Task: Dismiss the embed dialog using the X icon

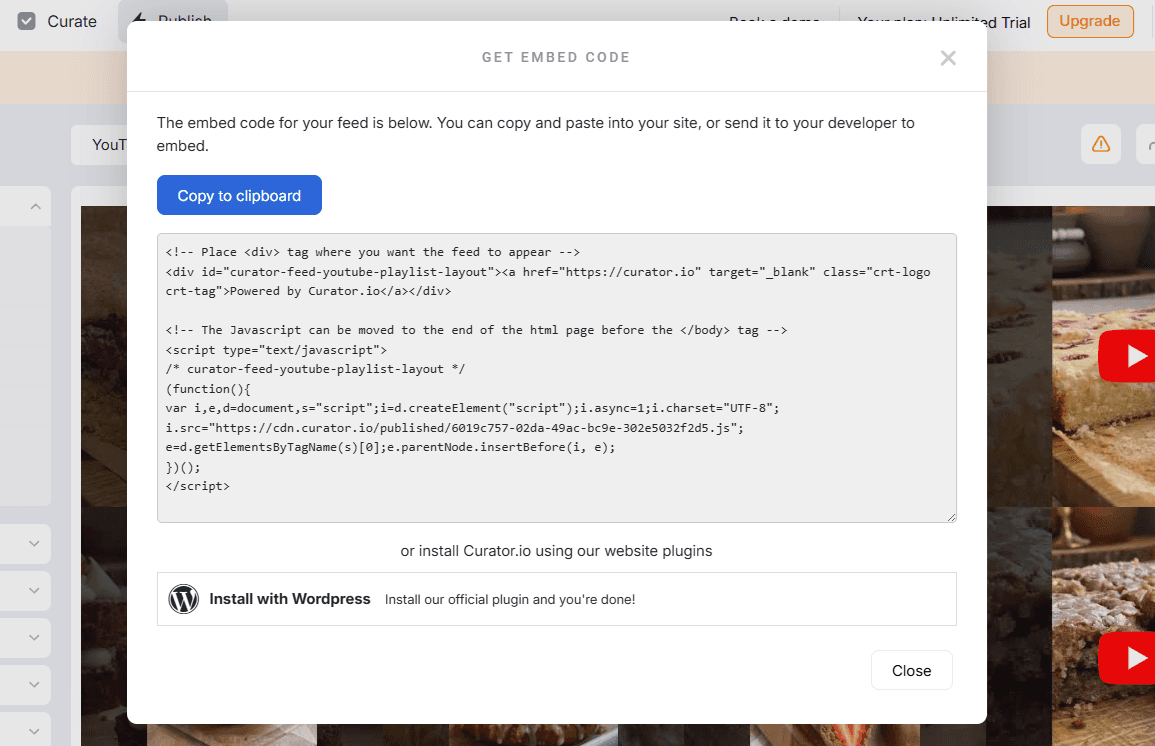Action: pos(948,57)
